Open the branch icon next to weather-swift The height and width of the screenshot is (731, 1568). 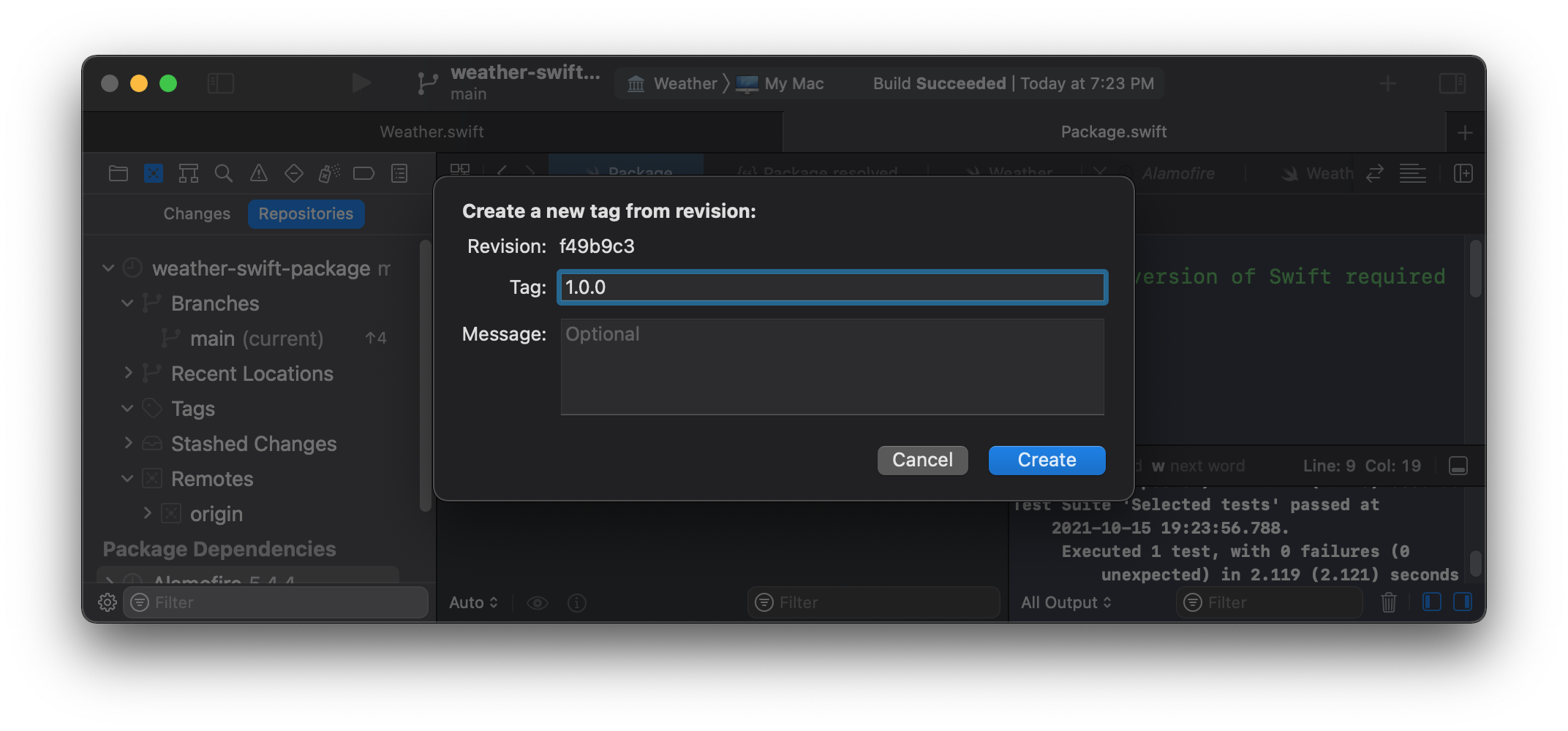click(427, 83)
